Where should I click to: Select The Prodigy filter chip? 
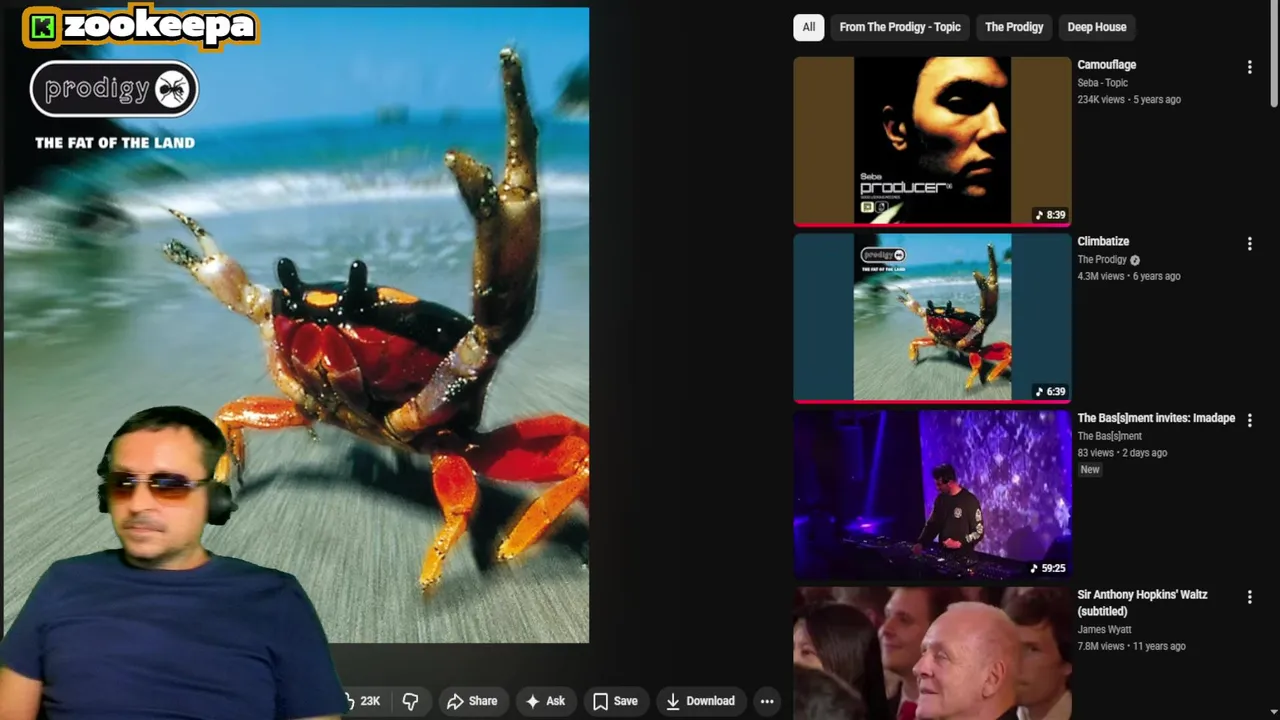[1014, 27]
